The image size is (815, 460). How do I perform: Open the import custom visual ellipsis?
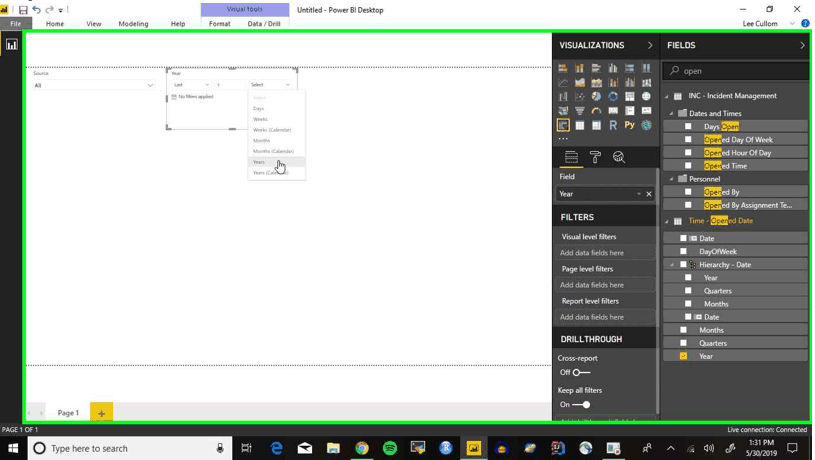(x=563, y=139)
